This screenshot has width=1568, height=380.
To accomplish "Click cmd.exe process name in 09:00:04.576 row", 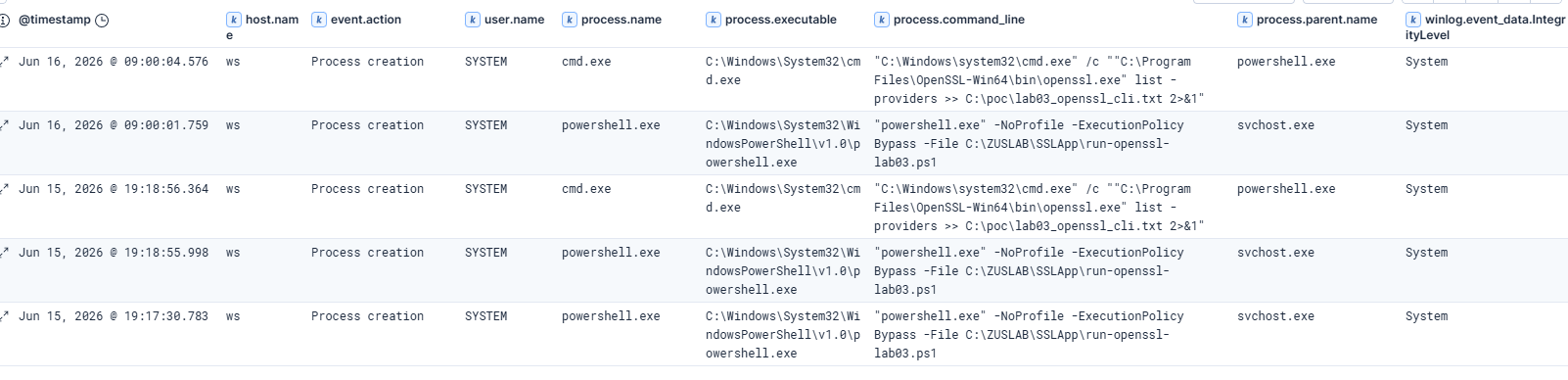I will [586, 62].
